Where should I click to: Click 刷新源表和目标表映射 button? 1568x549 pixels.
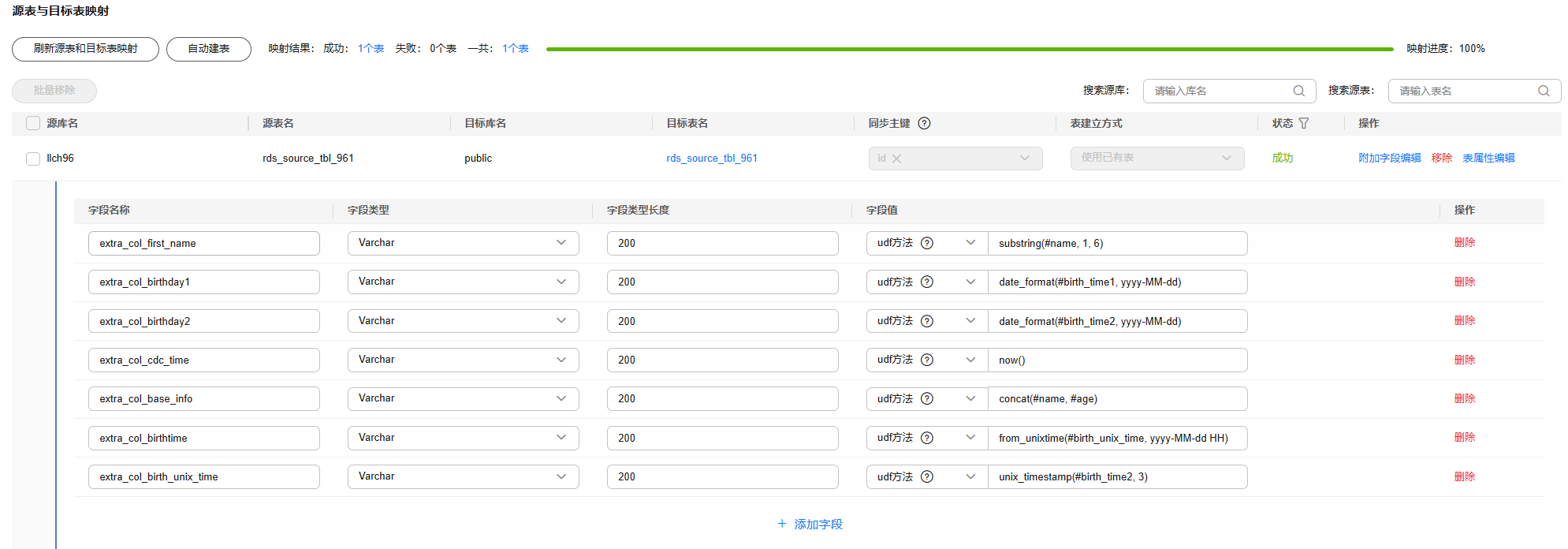(x=85, y=49)
